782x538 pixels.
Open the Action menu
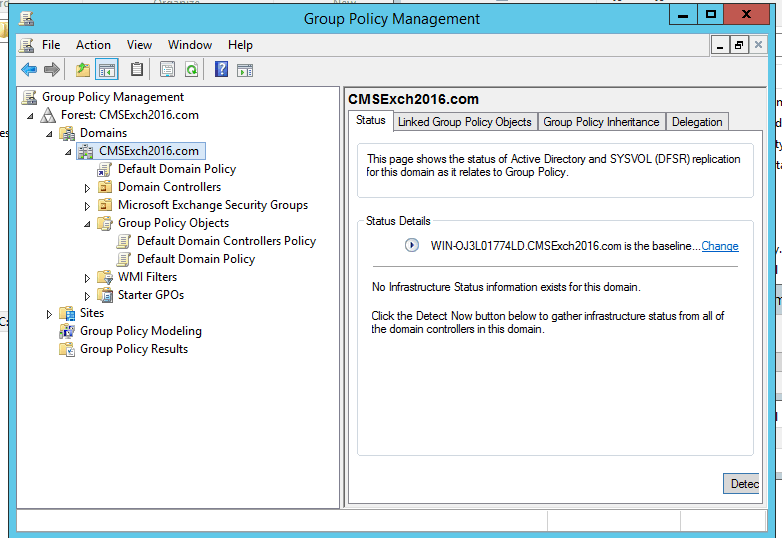pos(93,45)
